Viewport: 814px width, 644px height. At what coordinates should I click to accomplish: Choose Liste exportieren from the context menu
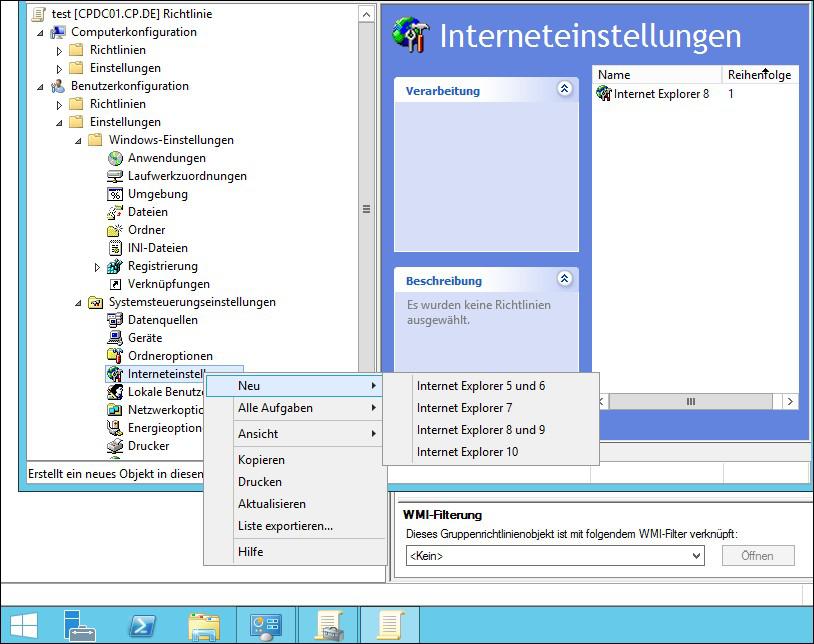(294, 526)
